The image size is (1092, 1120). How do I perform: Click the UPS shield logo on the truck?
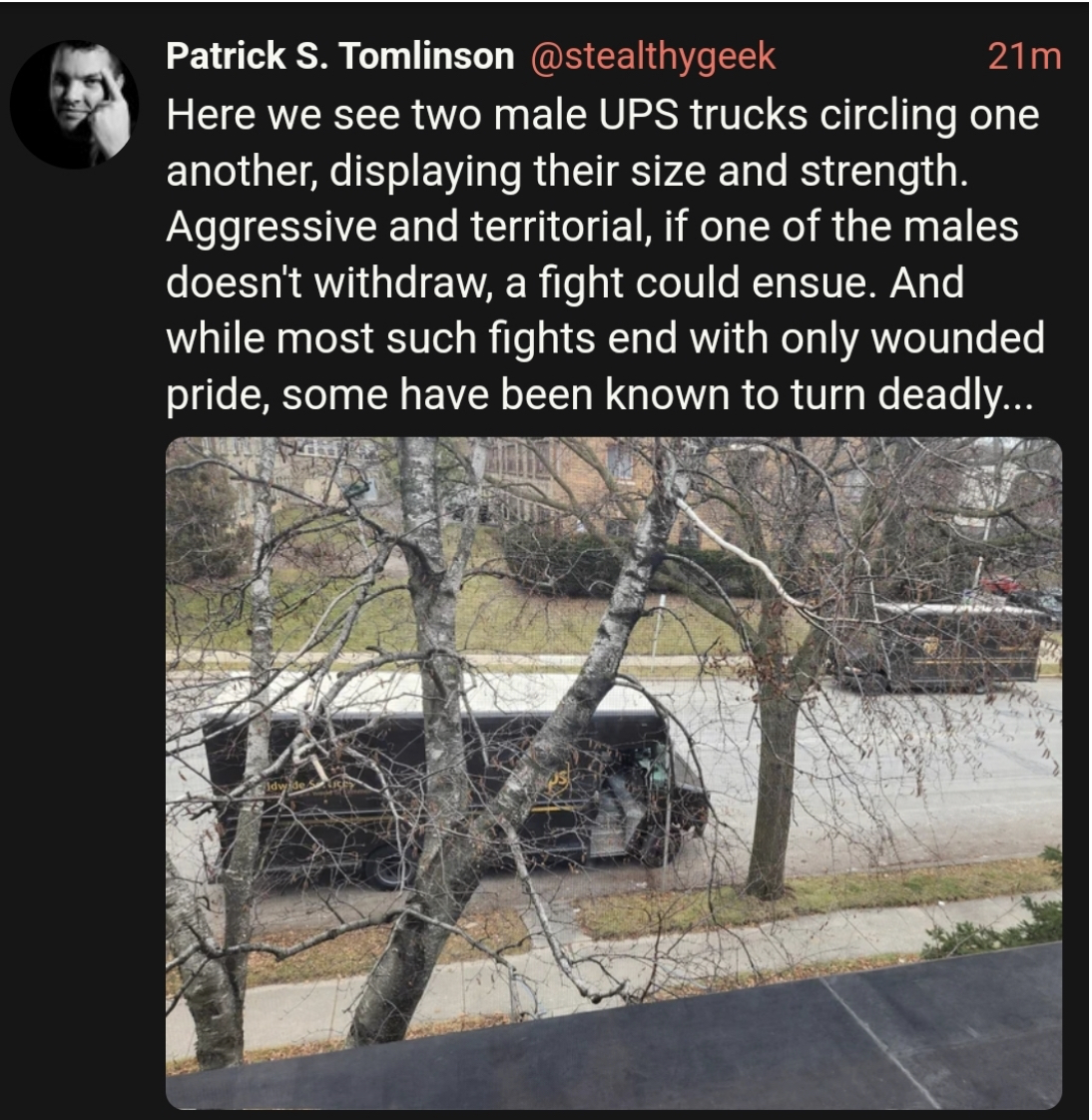click(559, 782)
